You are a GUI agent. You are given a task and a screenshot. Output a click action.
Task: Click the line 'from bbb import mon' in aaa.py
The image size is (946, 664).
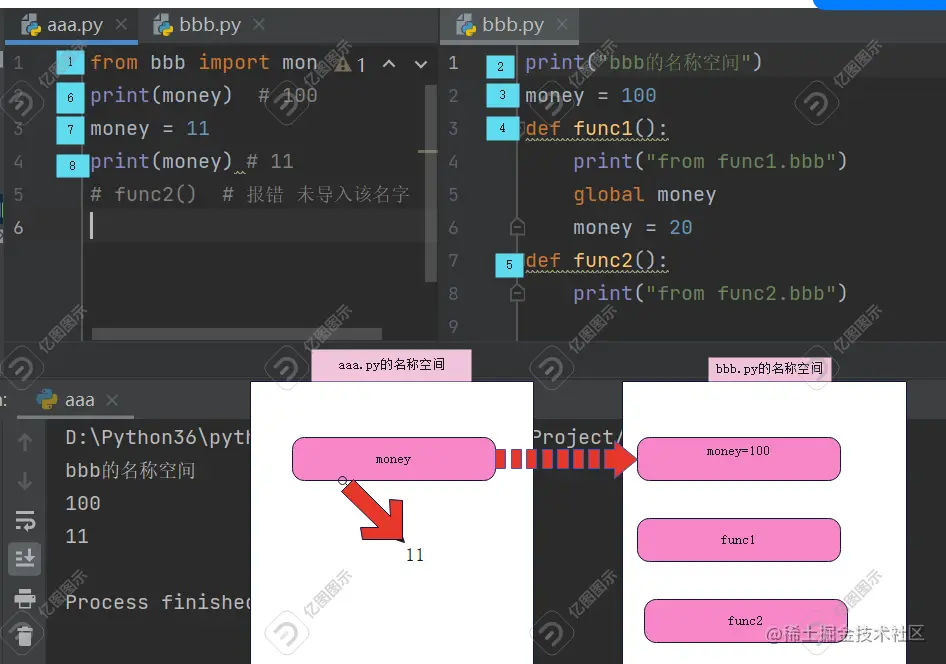click(x=204, y=63)
